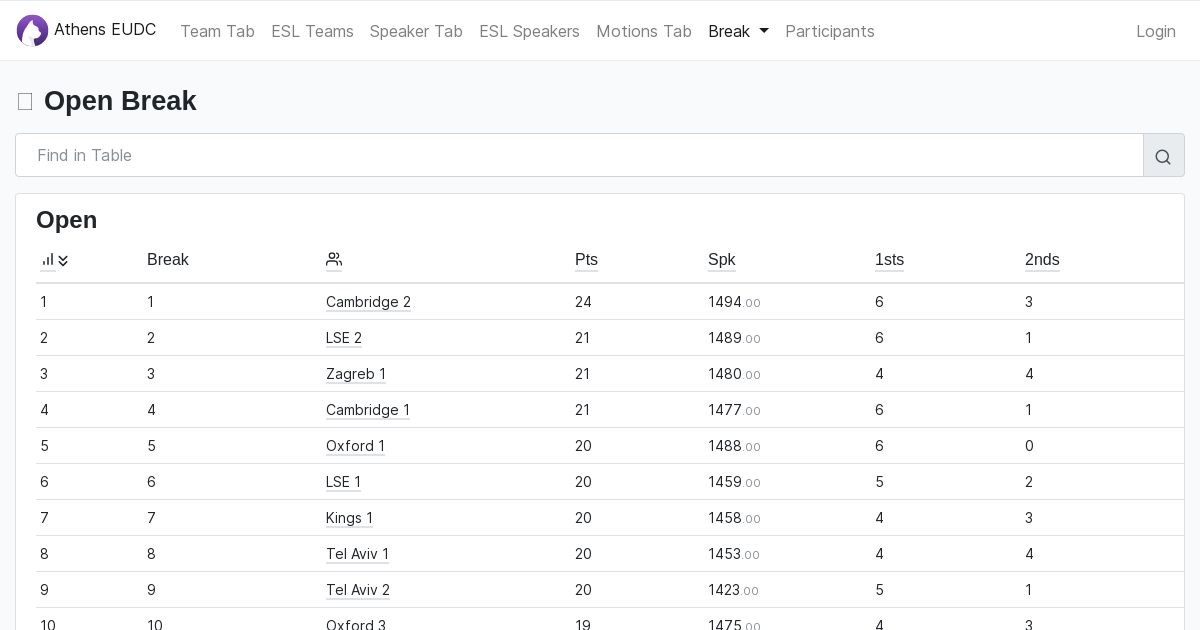Open team Oxford 1
The image size is (1200, 630).
tap(355, 446)
